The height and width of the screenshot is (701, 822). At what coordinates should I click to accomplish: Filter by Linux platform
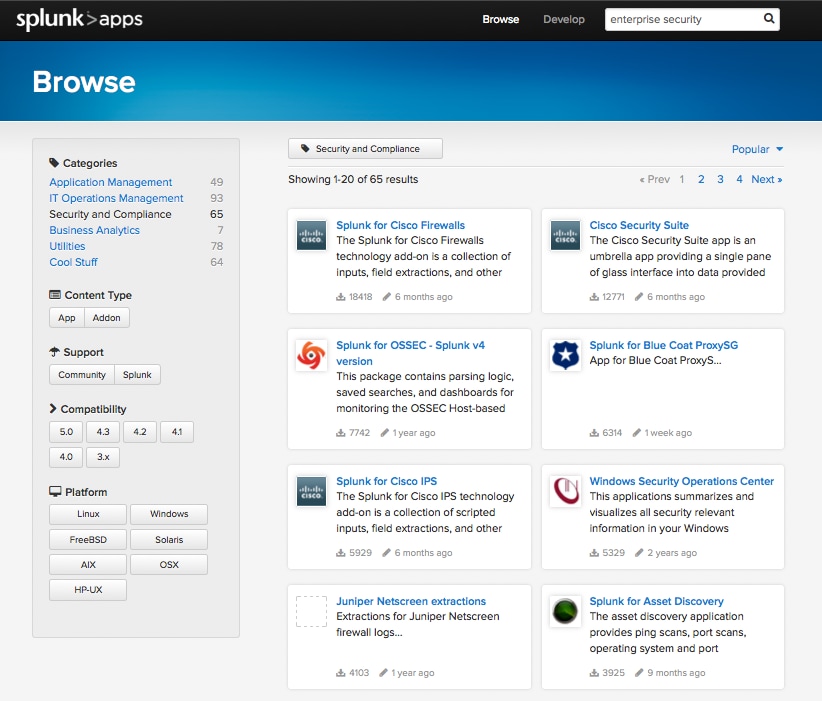point(88,514)
